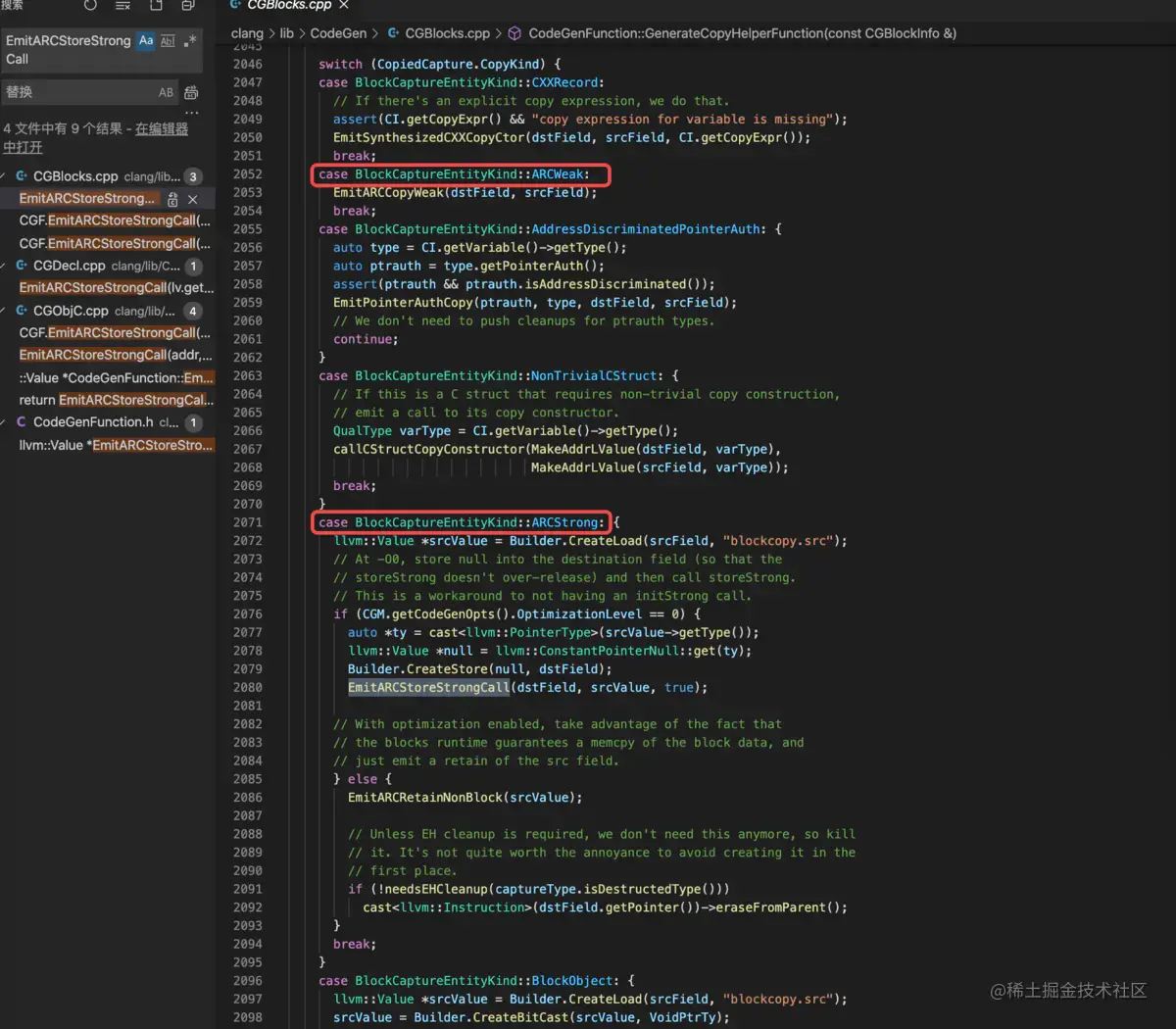Click 'ARCWeak' in case statement

[557, 174]
